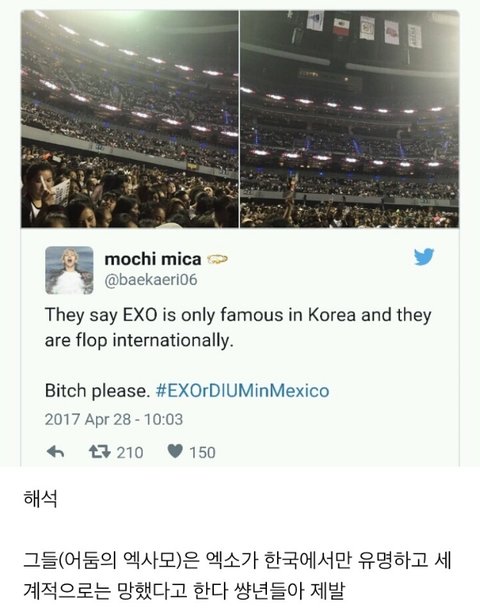This screenshot has height=615, width=480.
Task: Click the mochi mica display name
Action: tap(153, 259)
